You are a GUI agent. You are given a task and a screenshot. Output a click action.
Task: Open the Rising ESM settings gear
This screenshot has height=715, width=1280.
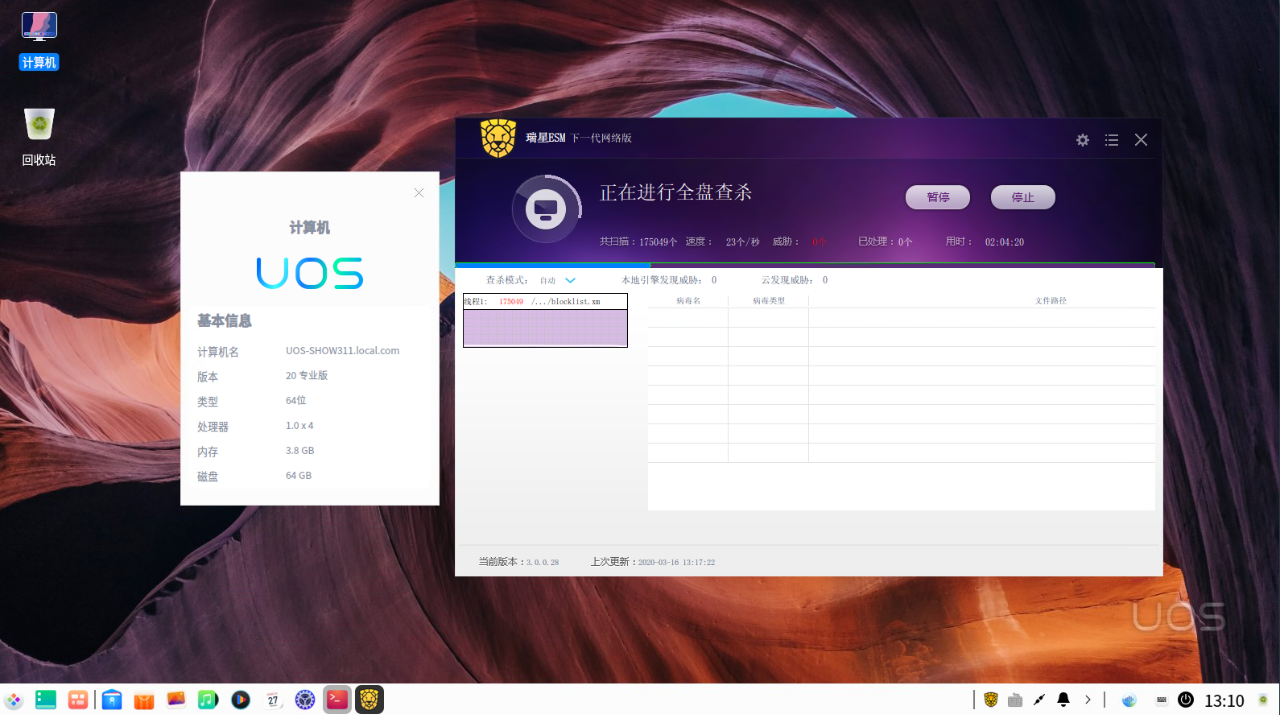(1082, 140)
